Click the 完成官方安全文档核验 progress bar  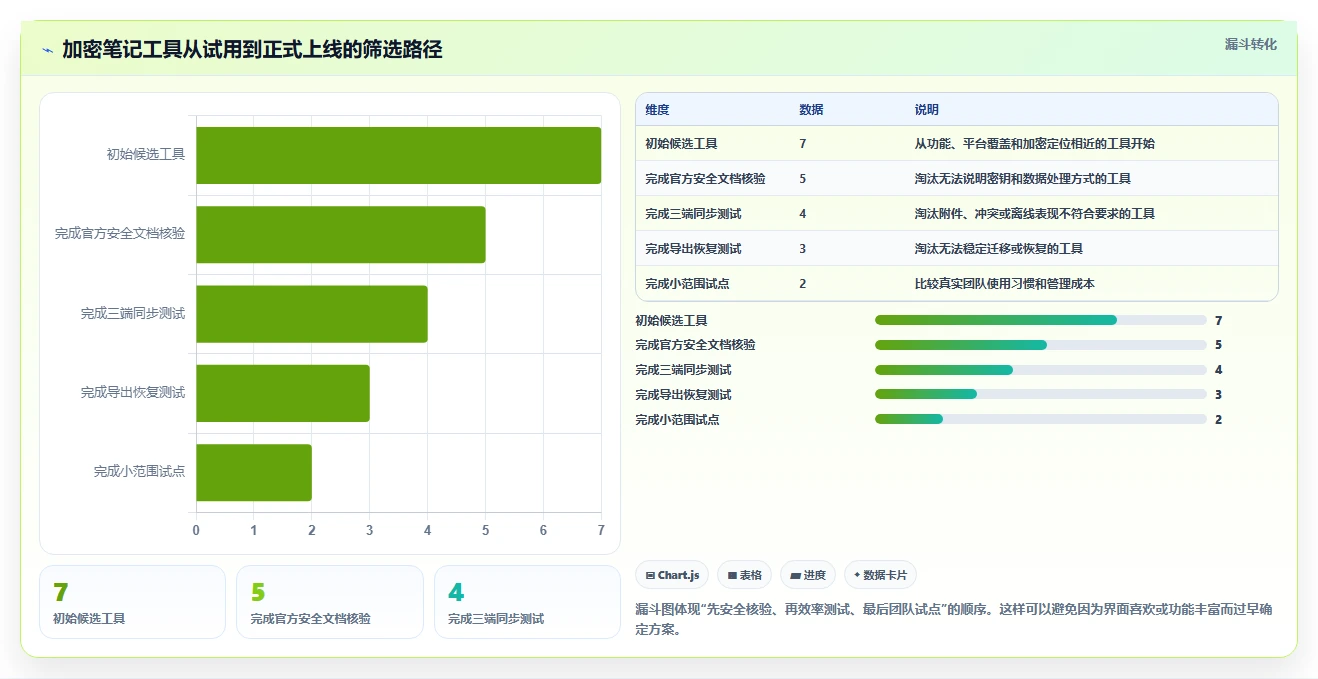(x=1040, y=345)
